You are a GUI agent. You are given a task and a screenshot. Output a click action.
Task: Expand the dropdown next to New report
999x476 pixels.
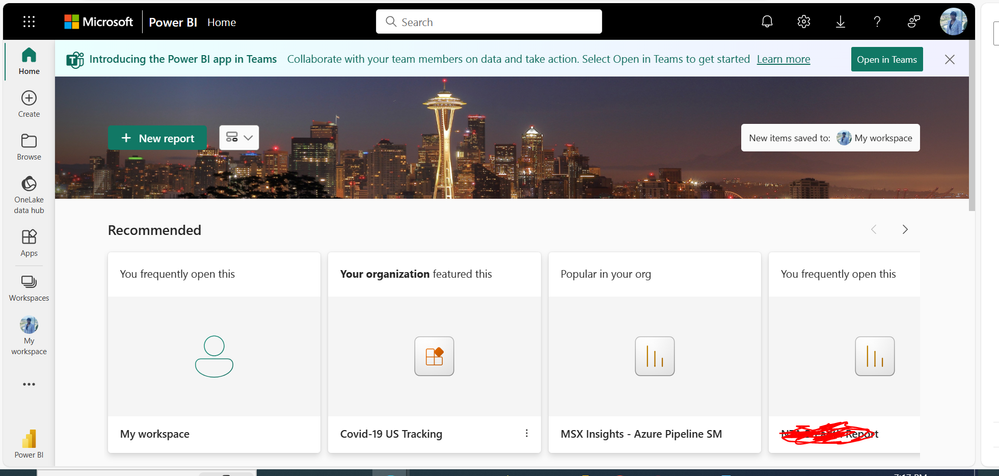coord(239,138)
